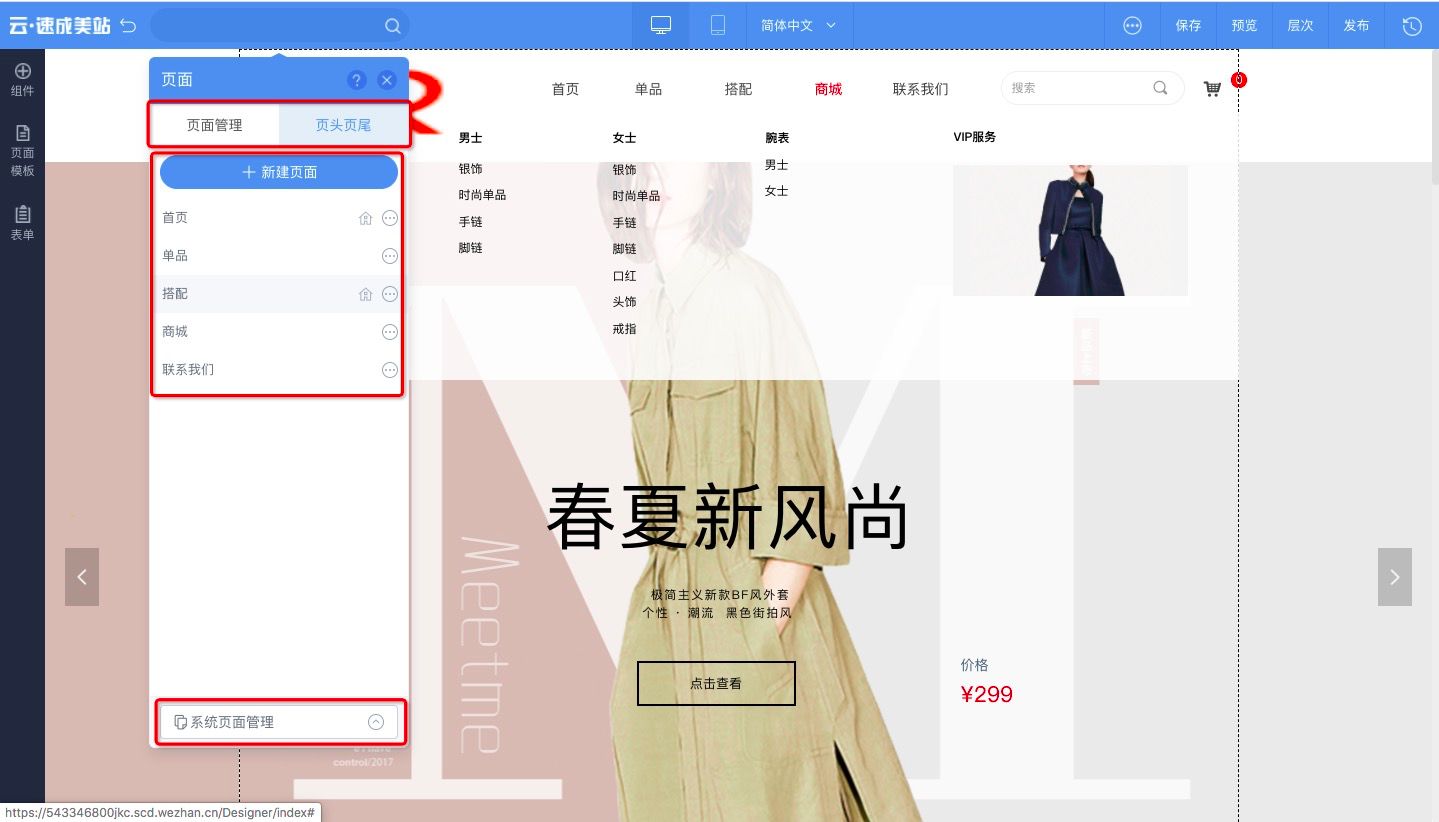
Task: Click the 点击查看 banner button
Action: pyautogui.click(x=716, y=683)
